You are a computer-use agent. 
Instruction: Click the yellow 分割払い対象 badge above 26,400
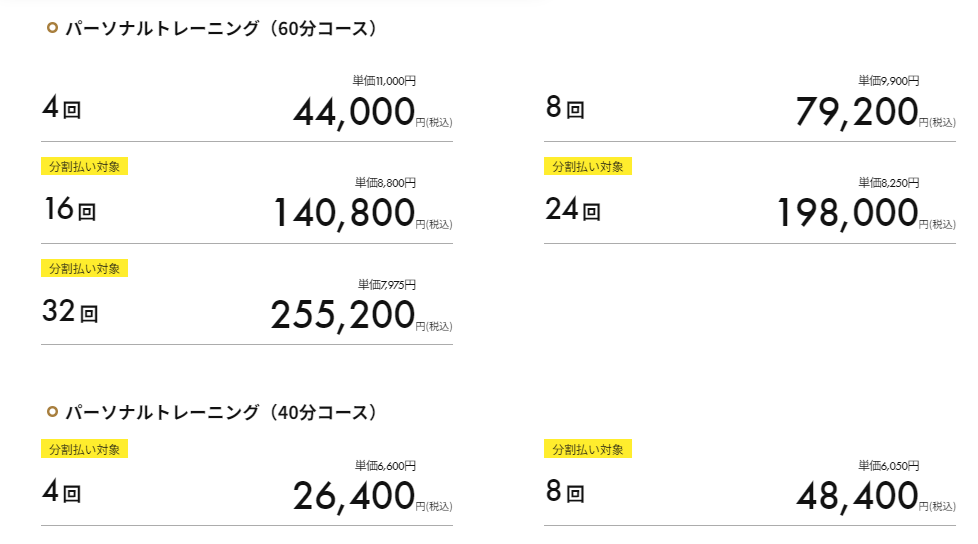(x=84, y=449)
